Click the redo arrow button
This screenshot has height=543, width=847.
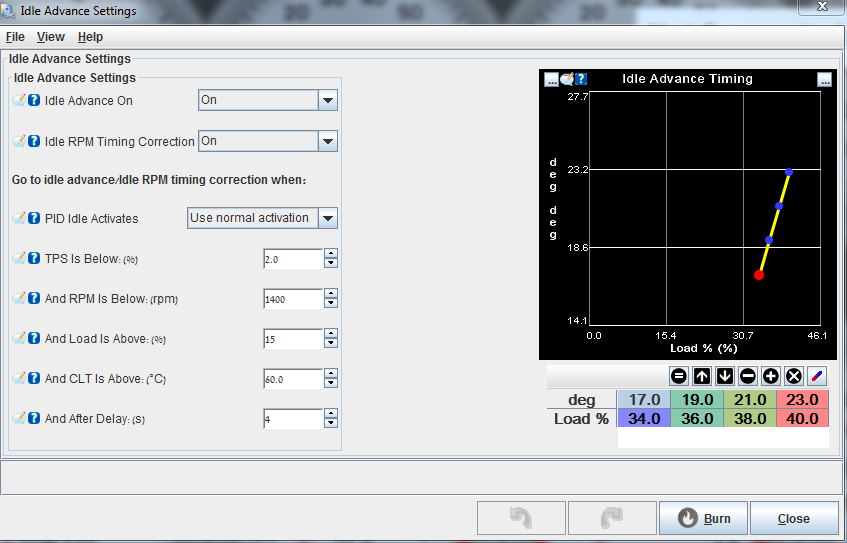(x=612, y=518)
